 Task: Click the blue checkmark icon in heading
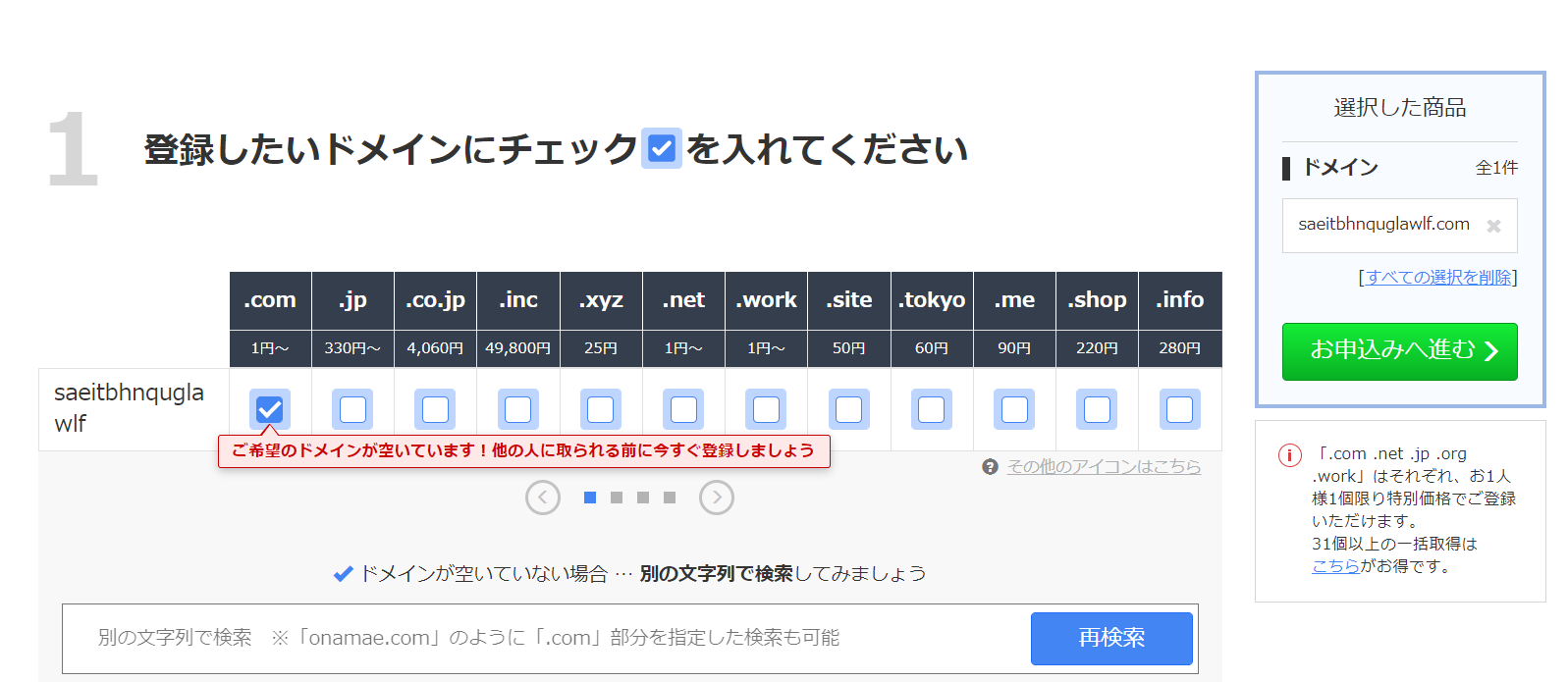662,148
